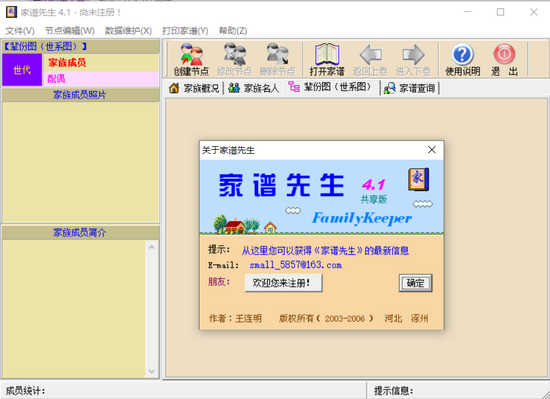The height and width of the screenshot is (399, 550).
Task: Click the red 退出 exit power icon
Action: tap(504, 54)
